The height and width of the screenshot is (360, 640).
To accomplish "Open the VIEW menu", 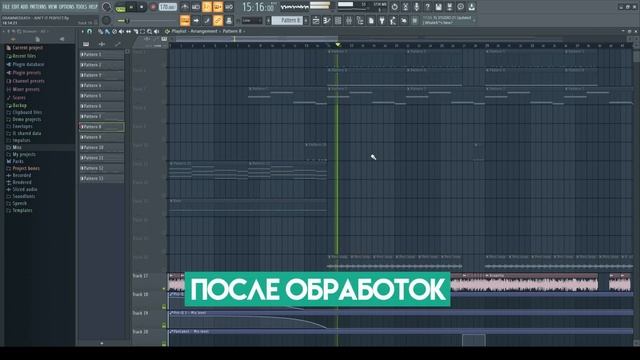I will tap(53, 7).
